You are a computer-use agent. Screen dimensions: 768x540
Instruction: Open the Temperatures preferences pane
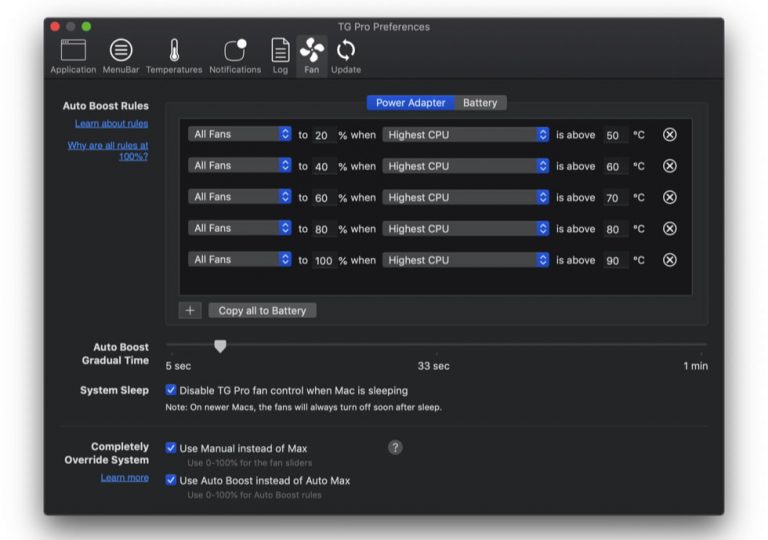(x=174, y=56)
